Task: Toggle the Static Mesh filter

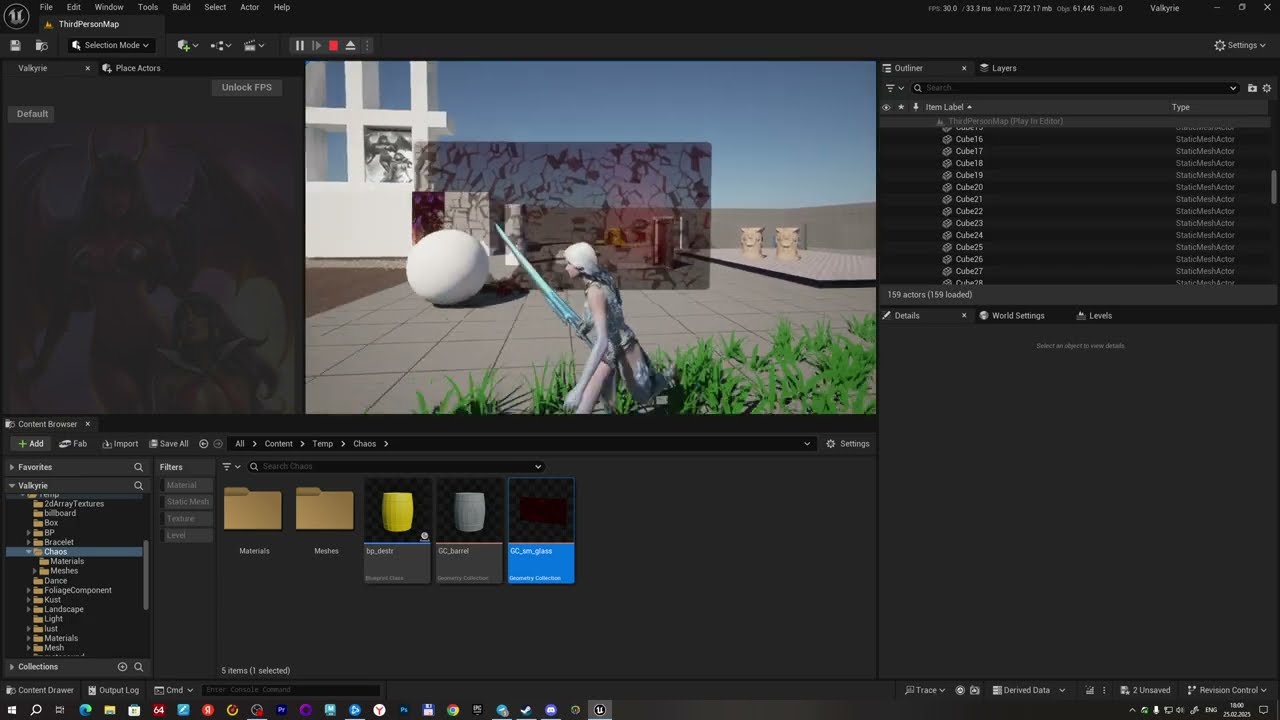Action: tap(186, 502)
